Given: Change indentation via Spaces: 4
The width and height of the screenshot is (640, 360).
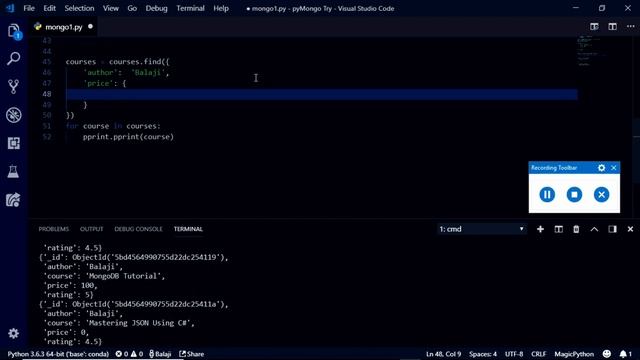Looking at the screenshot, I should [483, 354].
